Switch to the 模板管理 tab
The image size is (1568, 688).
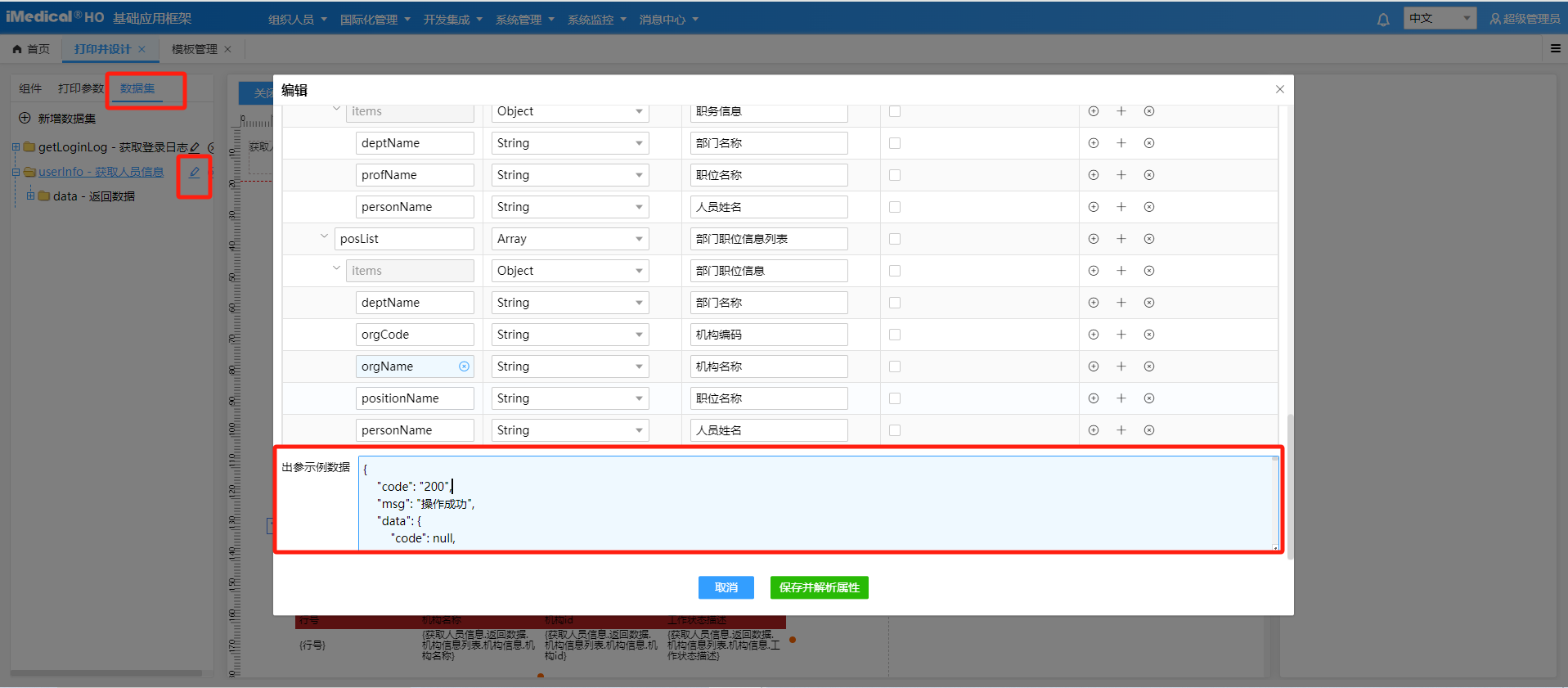[x=194, y=49]
